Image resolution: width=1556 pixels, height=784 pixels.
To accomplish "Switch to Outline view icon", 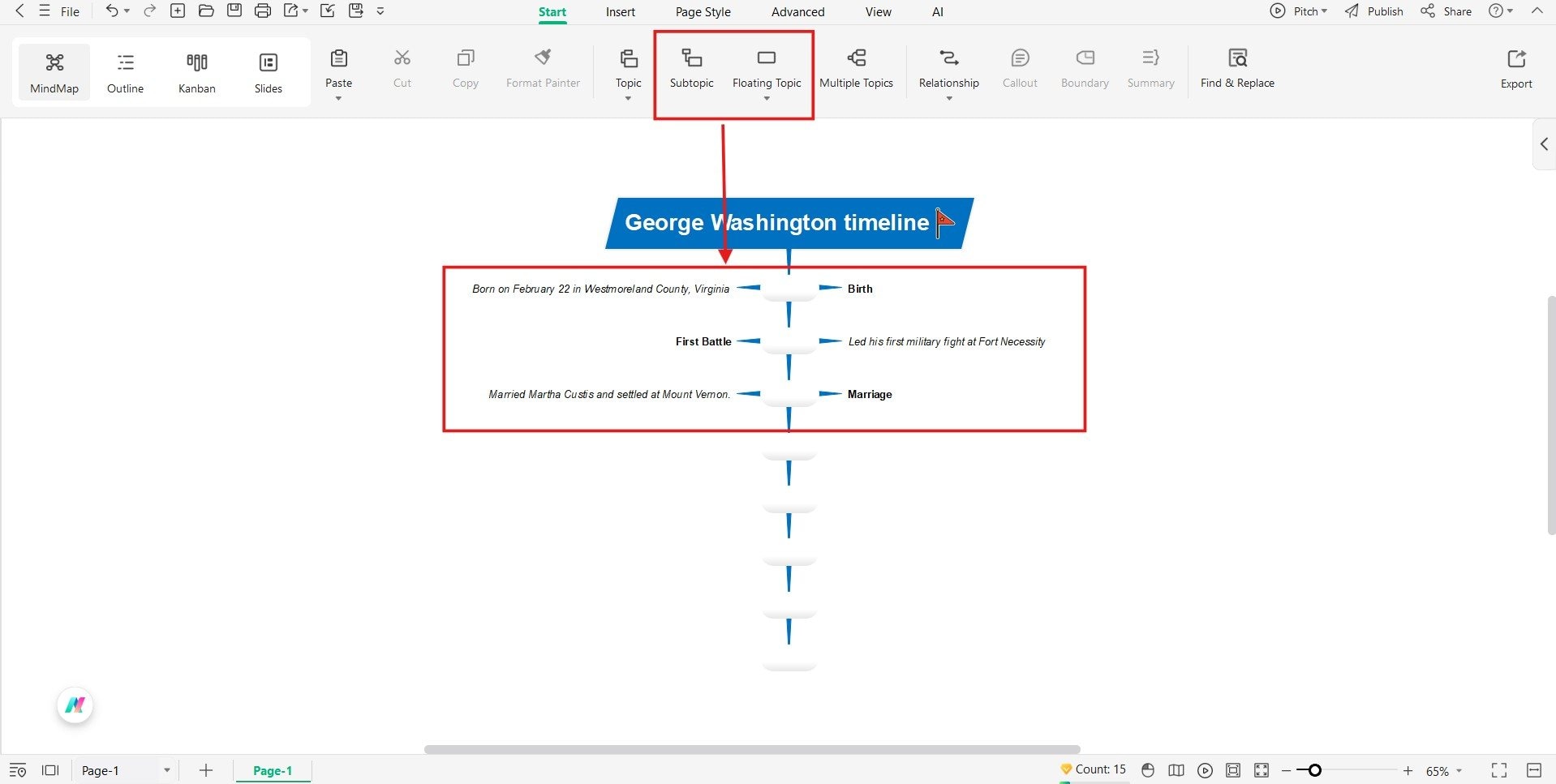I will [124, 71].
